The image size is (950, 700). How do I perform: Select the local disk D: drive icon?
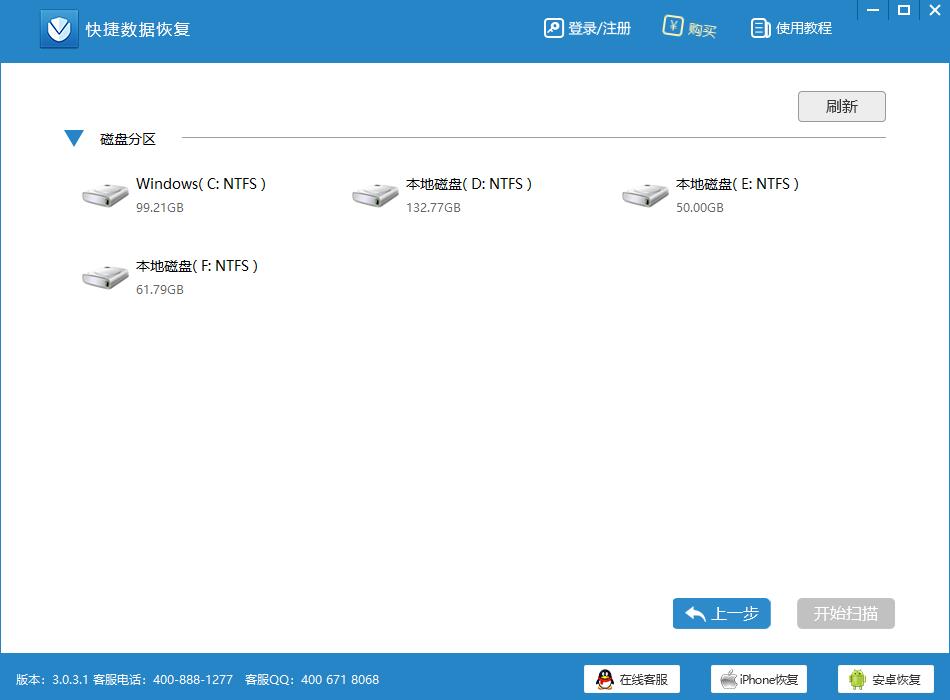pos(375,195)
